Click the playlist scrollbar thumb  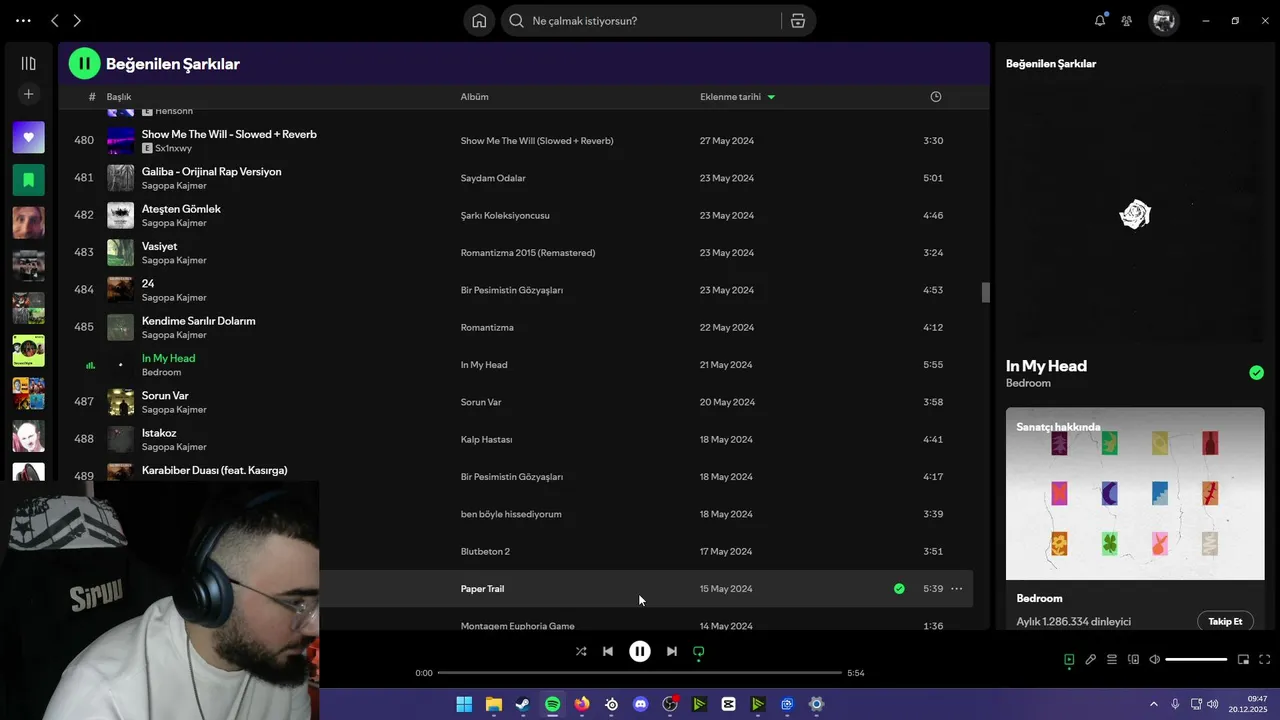(x=985, y=293)
